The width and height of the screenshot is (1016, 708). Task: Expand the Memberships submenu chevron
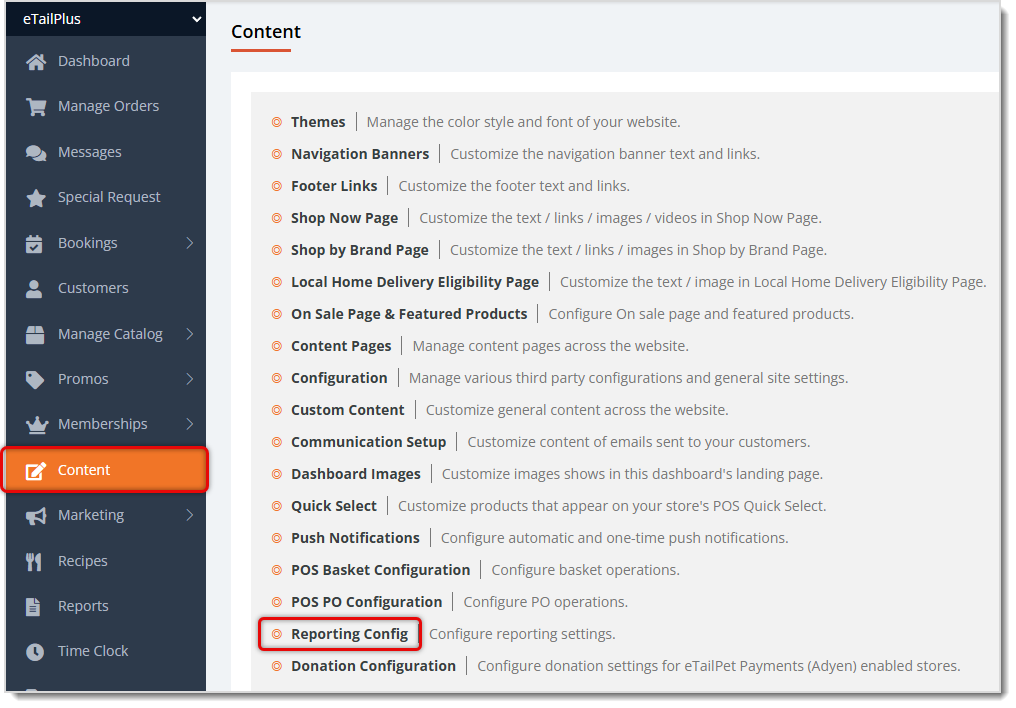190,424
